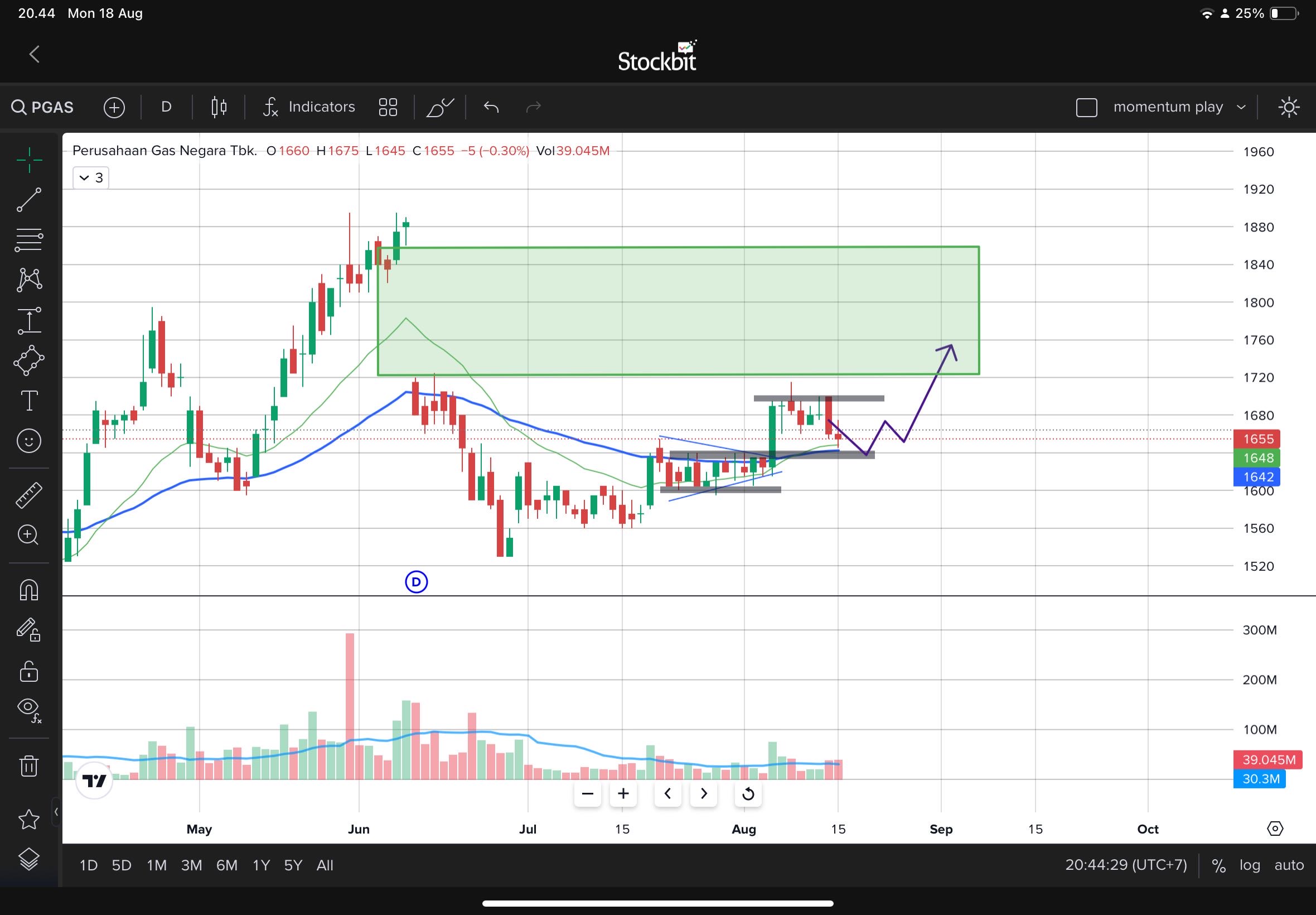The height and width of the screenshot is (915, 1316).
Task: Select the 3M range tab
Action: pyautogui.click(x=191, y=865)
